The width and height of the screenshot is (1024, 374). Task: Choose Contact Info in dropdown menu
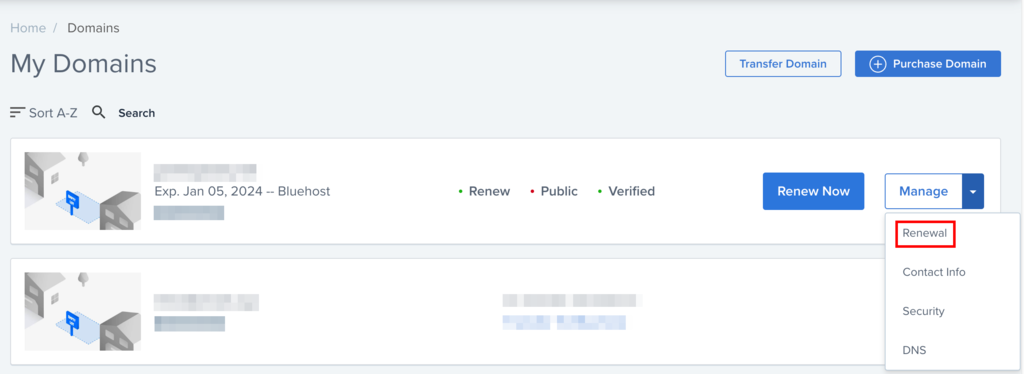coord(934,272)
